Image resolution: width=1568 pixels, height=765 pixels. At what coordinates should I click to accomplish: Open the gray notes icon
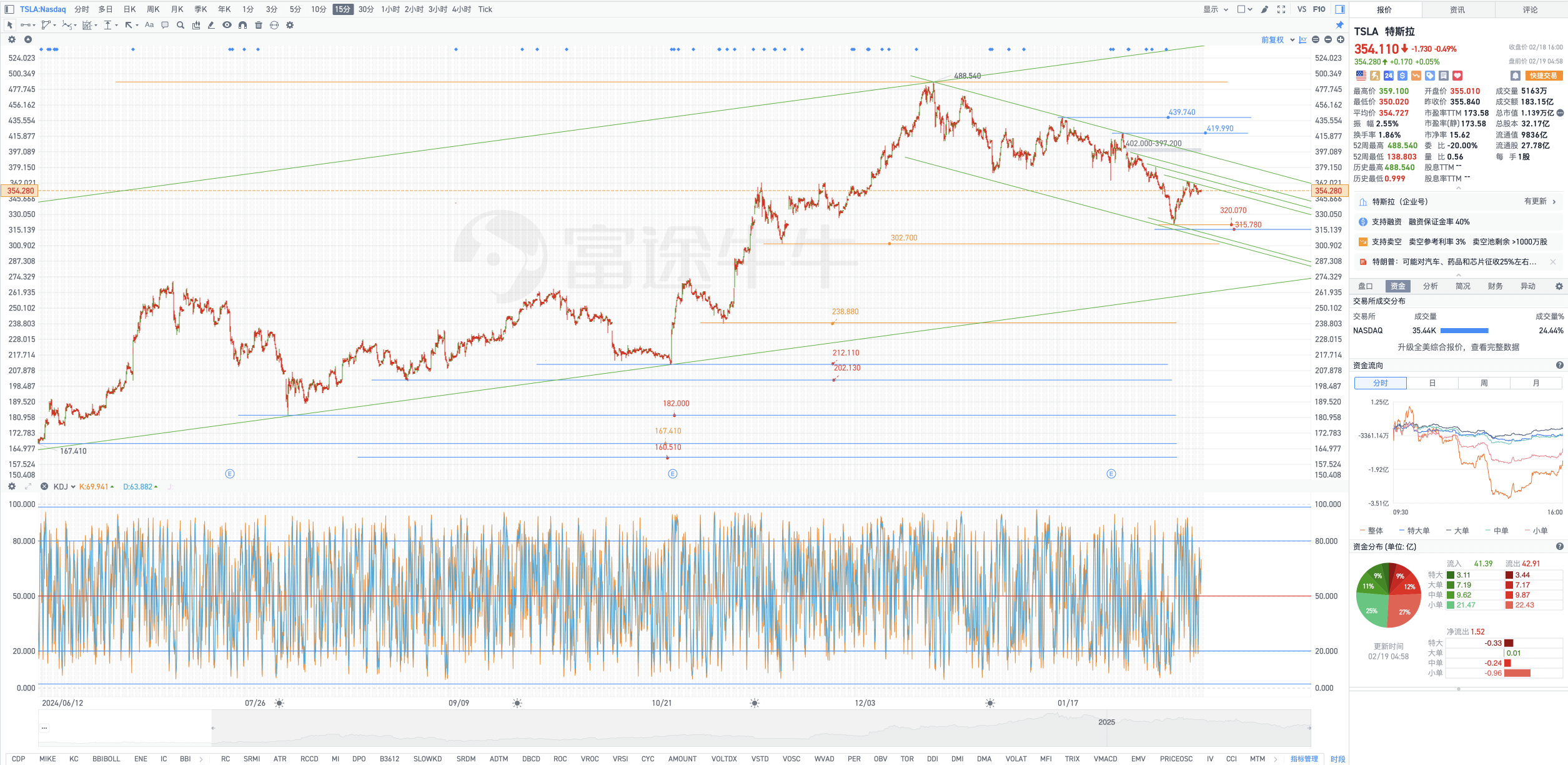[1444, 76]
